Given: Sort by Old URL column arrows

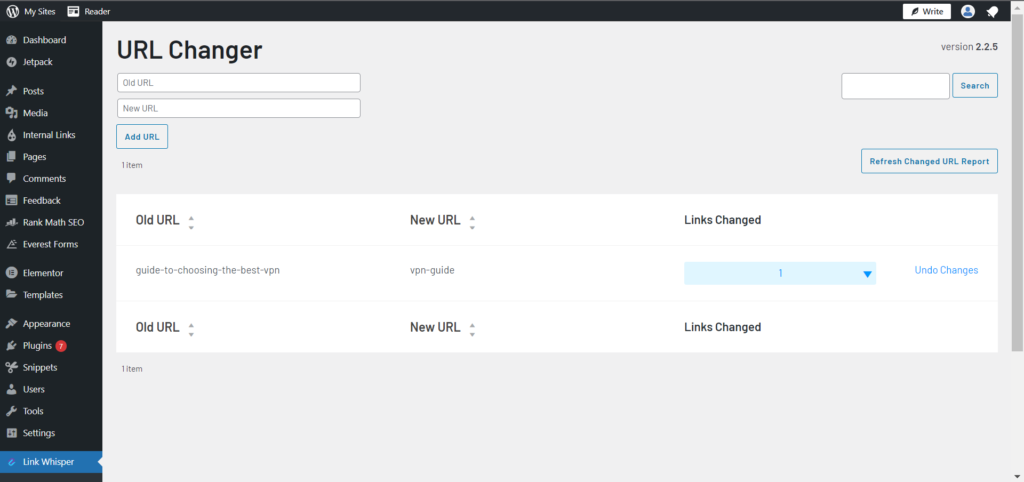Looking at the screenshot, I should tap(191, 222).
